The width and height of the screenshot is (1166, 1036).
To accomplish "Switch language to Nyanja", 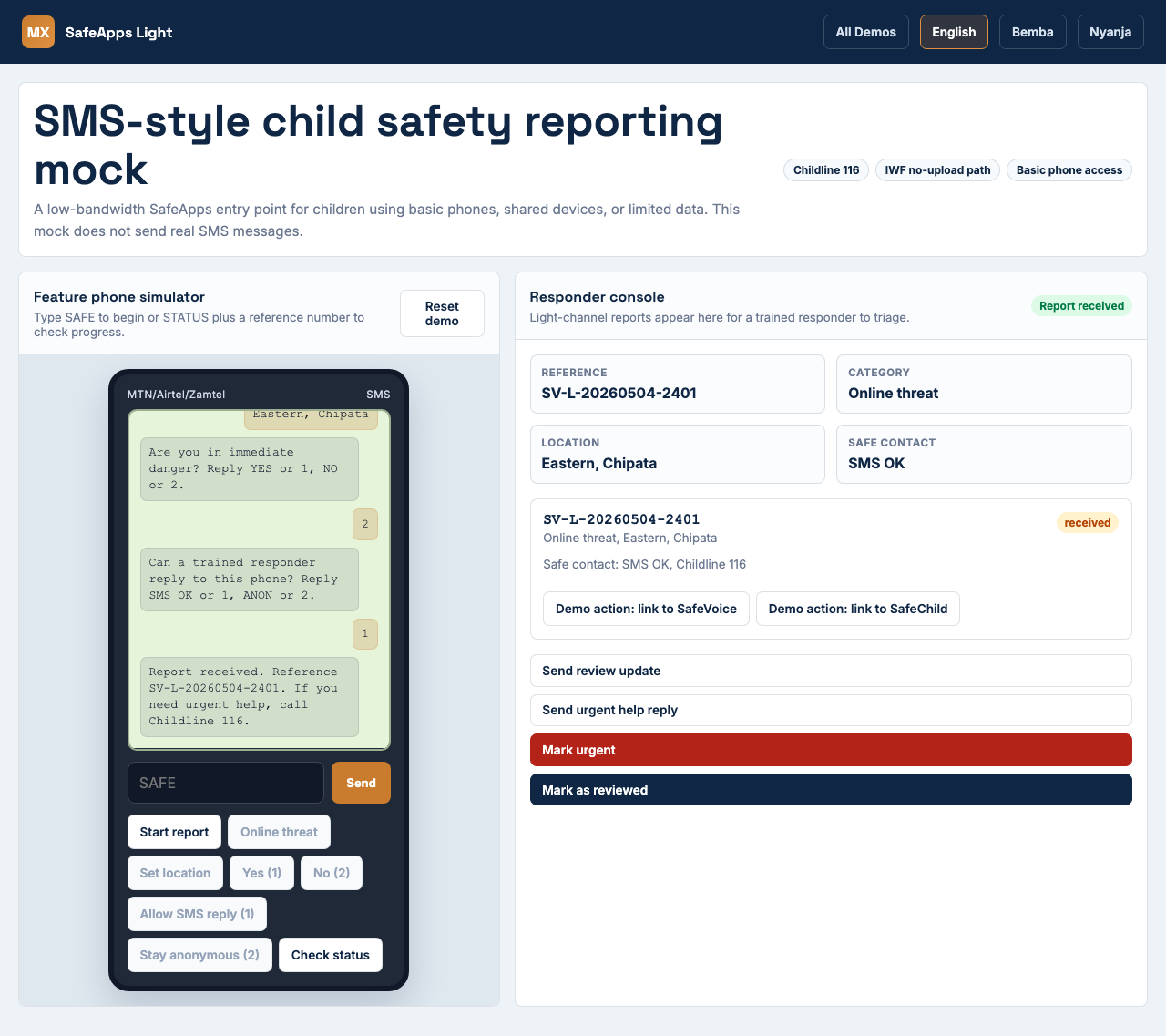I will click(1110, 32).
